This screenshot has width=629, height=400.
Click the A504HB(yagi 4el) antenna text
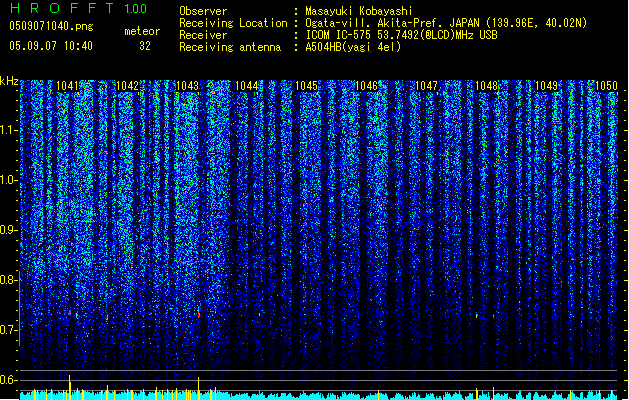tap(353, 47)
